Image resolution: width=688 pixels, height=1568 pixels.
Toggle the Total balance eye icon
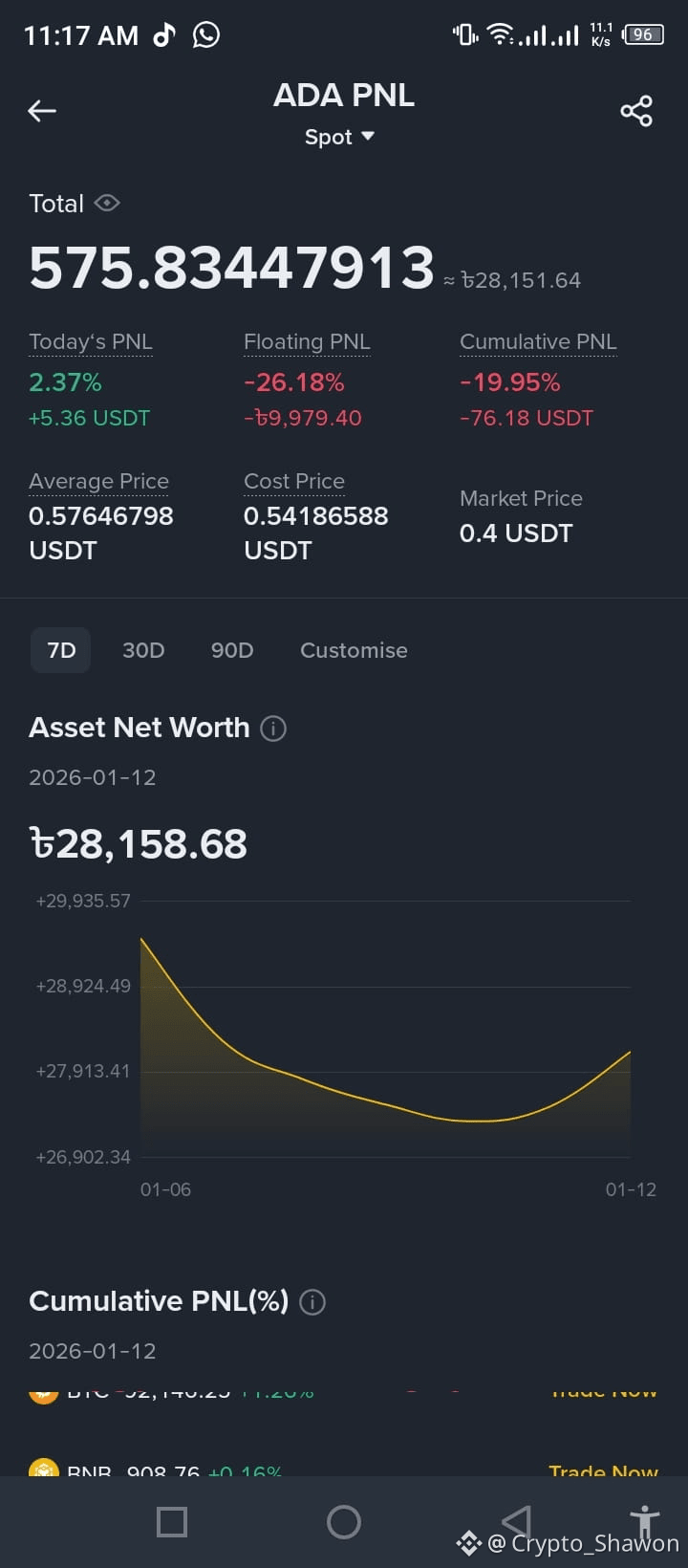point(107,203)
